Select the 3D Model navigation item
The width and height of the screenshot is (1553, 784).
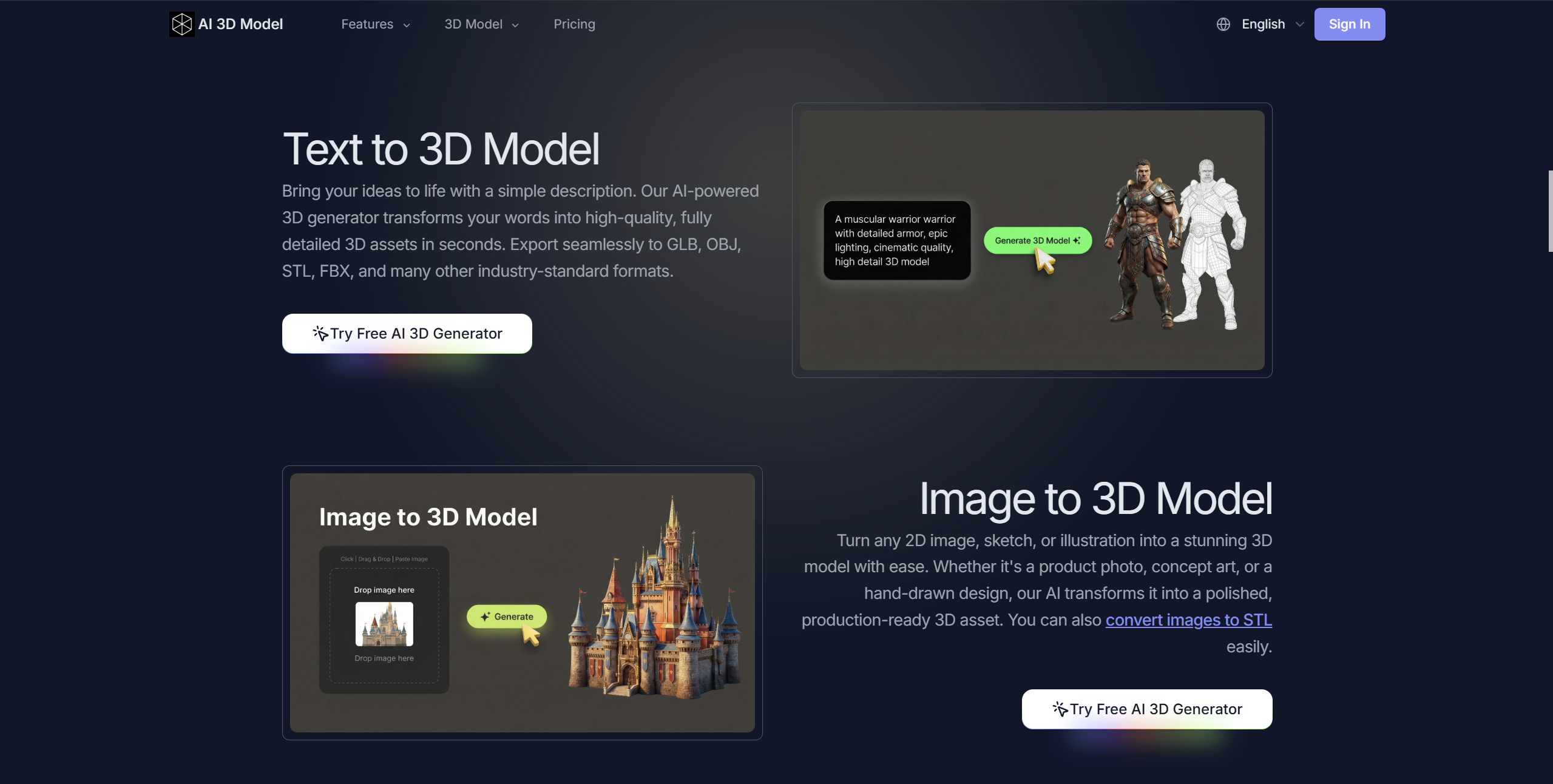[473, 24]
